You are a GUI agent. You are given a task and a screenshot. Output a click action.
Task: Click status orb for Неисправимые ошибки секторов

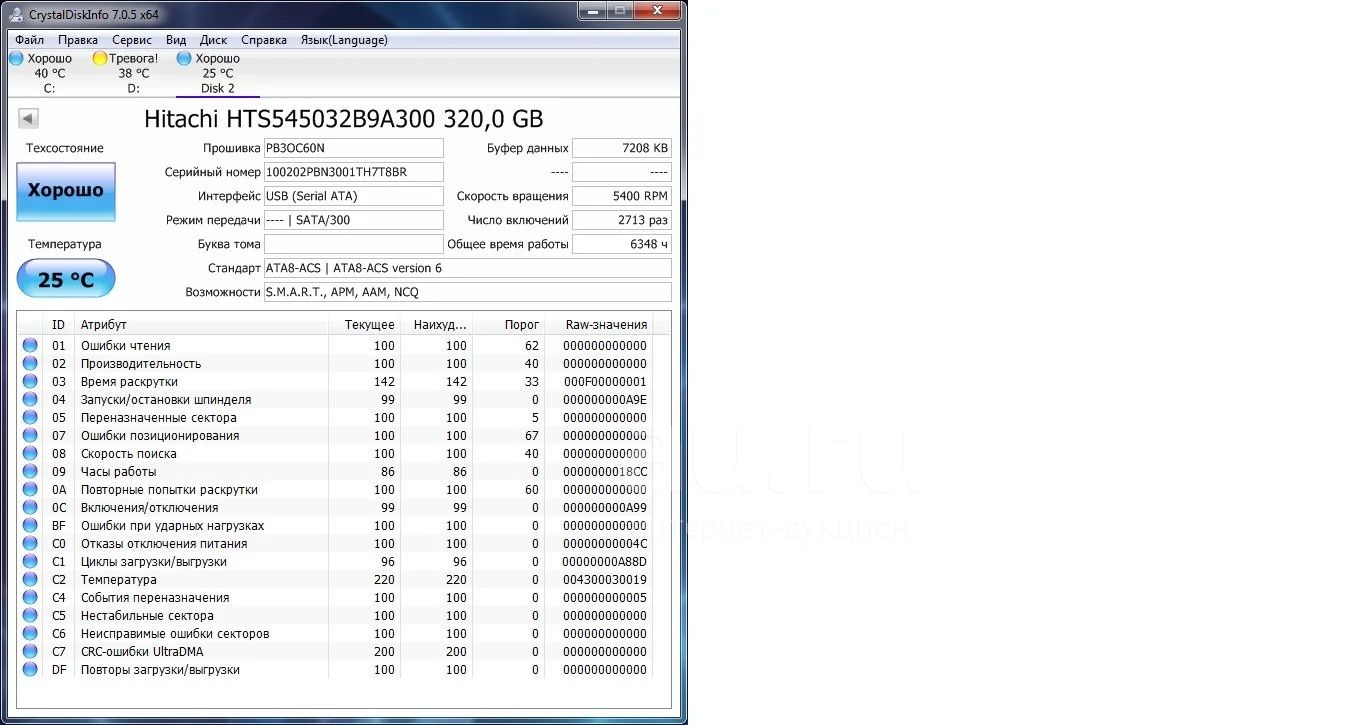30,633
